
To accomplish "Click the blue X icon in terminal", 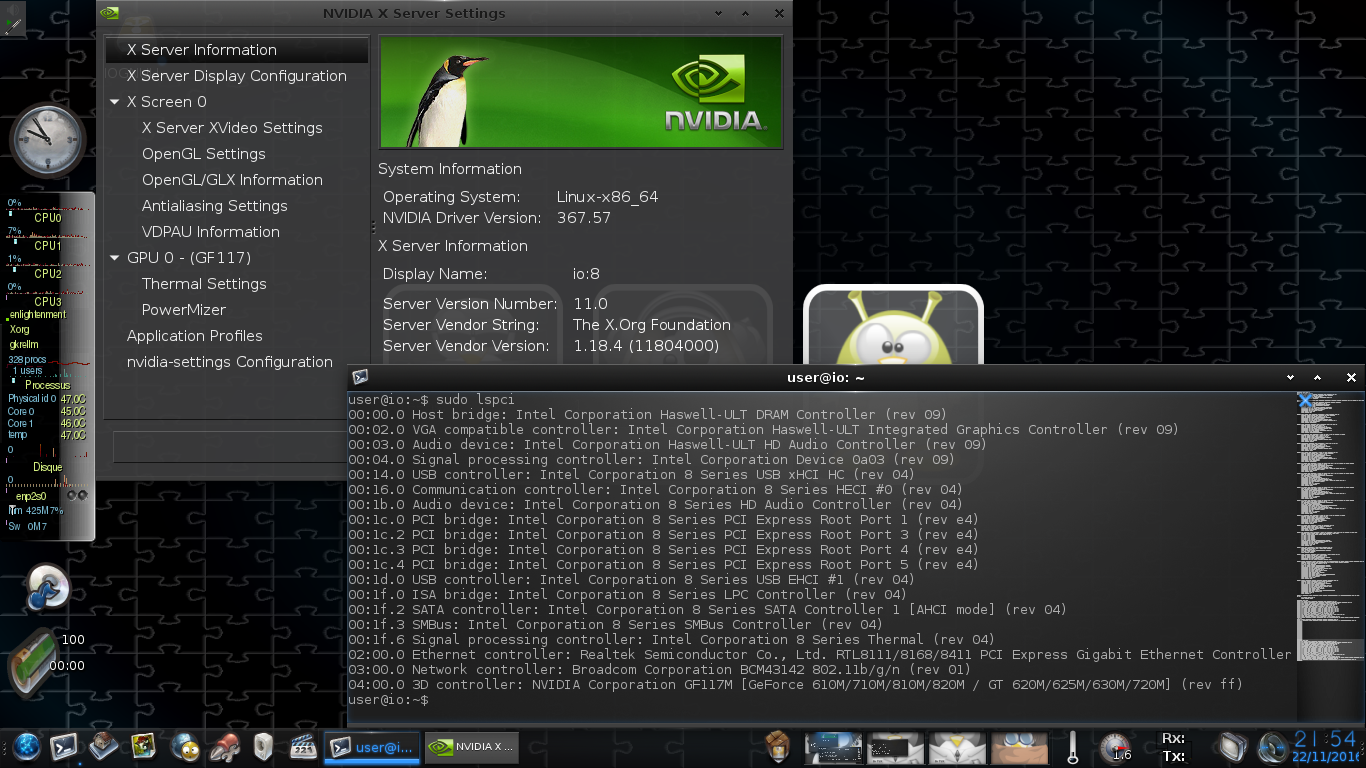I will click(1305, 400).
